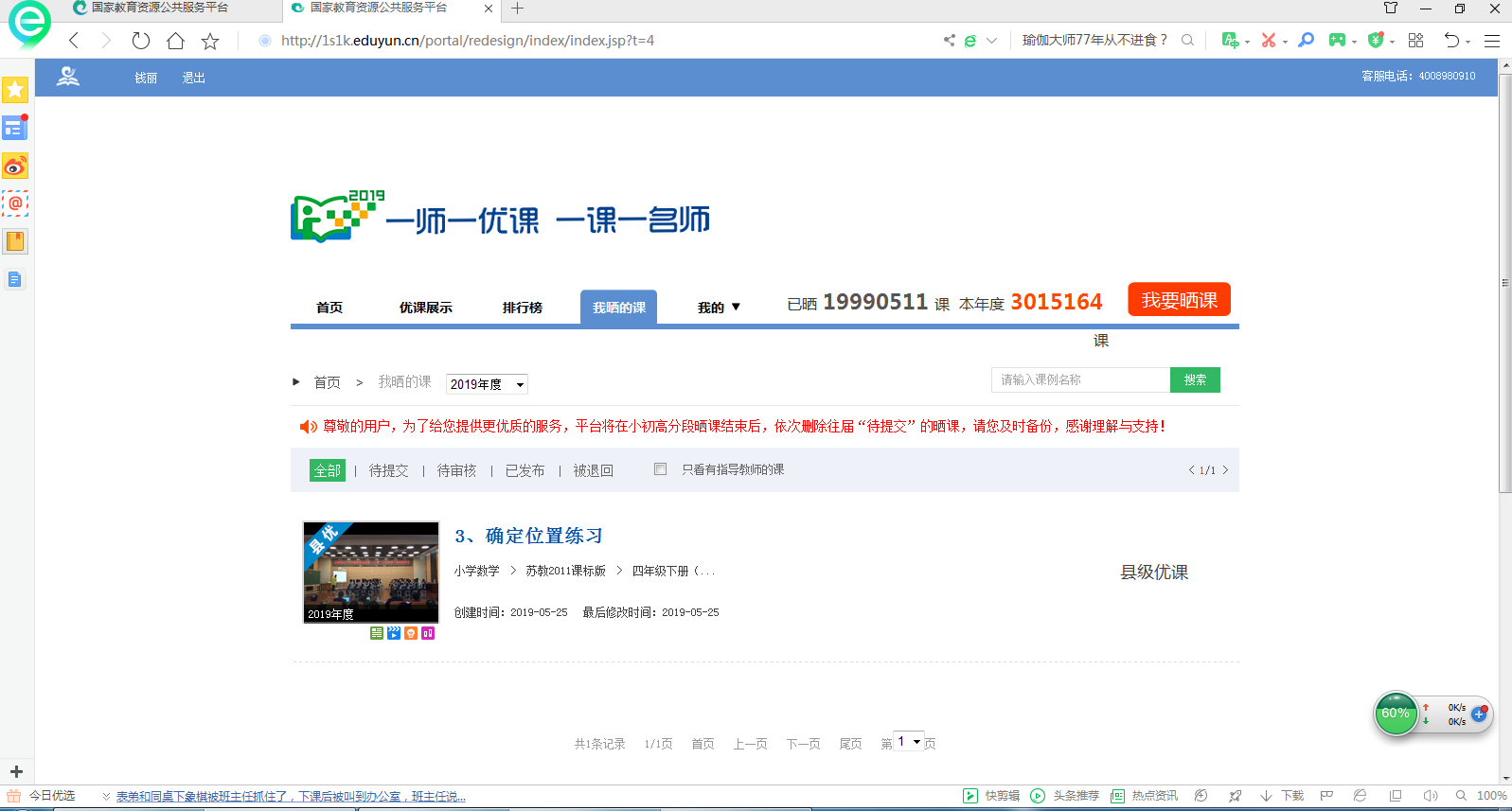Open the 排行榜 tab

(522, 308)
